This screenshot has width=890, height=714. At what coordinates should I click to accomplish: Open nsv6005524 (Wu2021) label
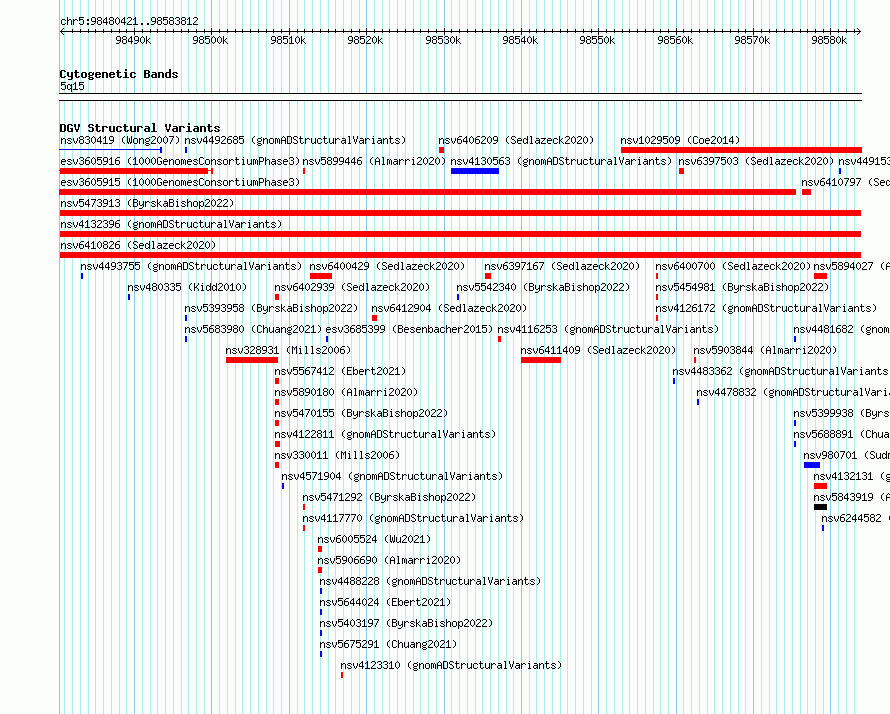pyautogui.click(x=374, y=539)
